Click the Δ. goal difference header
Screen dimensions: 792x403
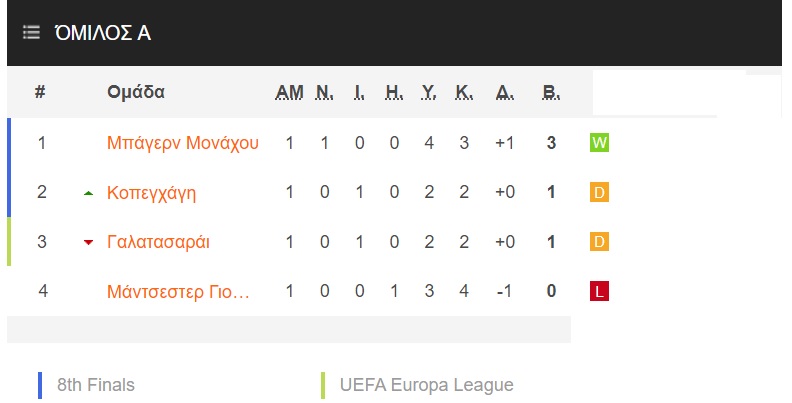coord(505,92)
